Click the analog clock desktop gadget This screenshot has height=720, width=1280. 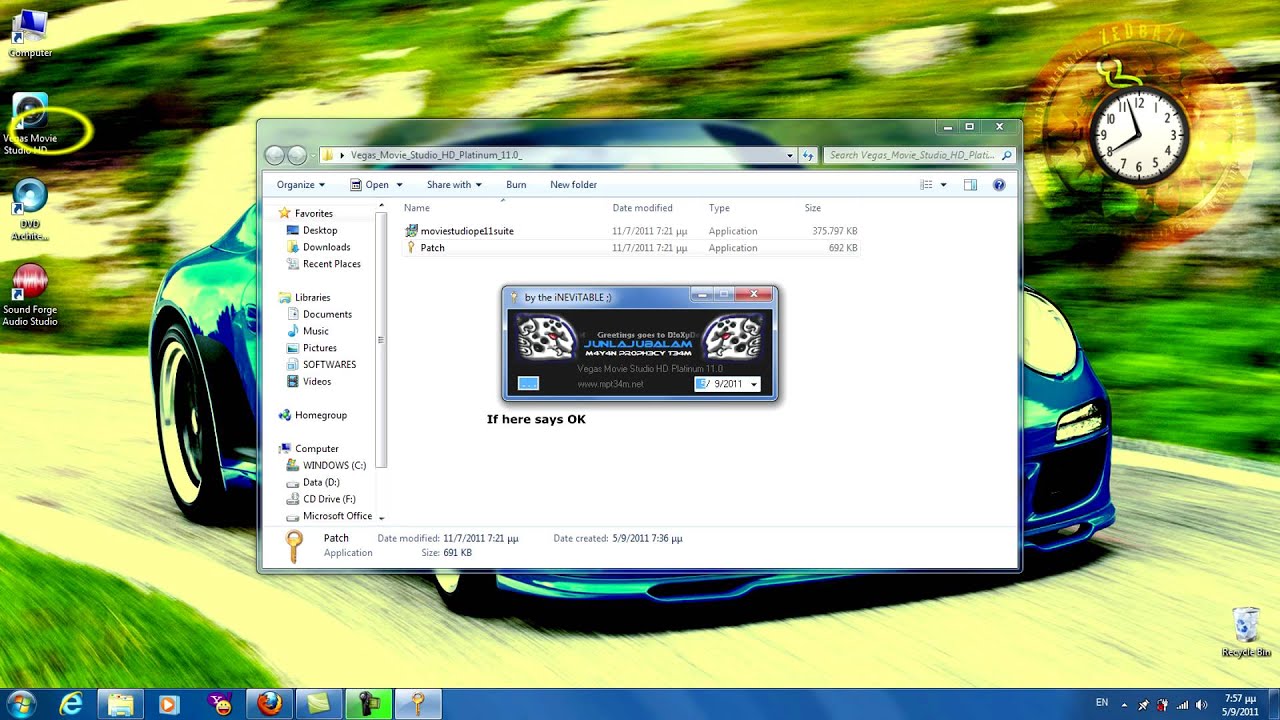[1137, 135]
